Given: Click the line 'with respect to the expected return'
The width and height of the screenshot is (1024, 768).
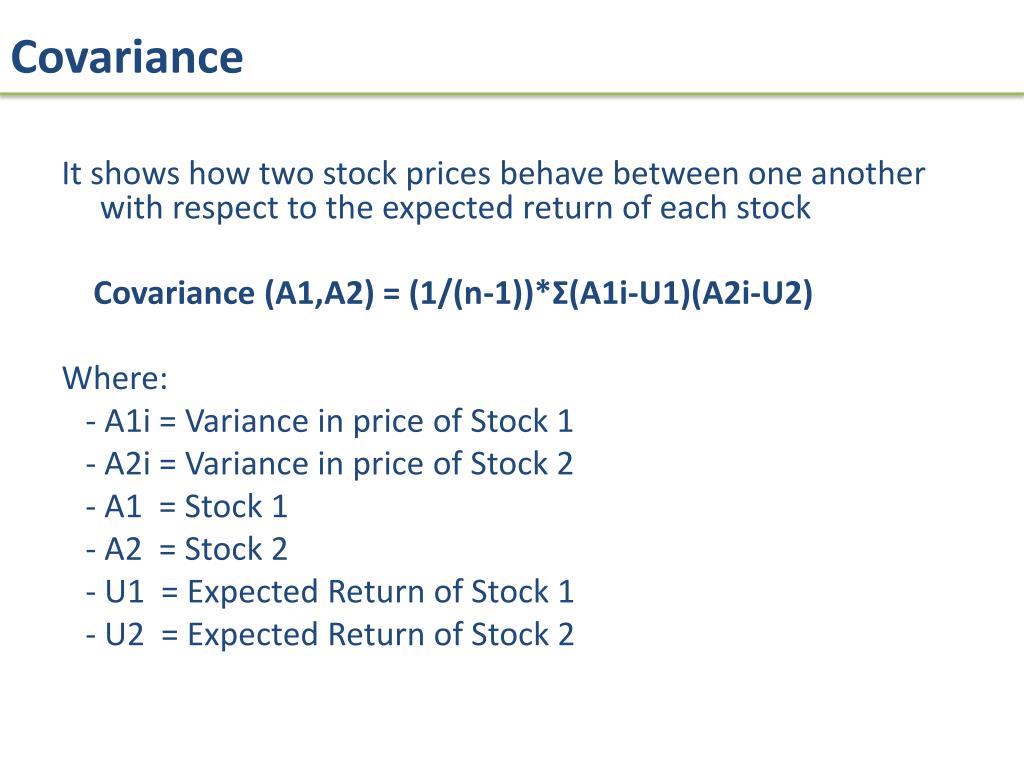Looking at the screenshot, I should [455, 208].
